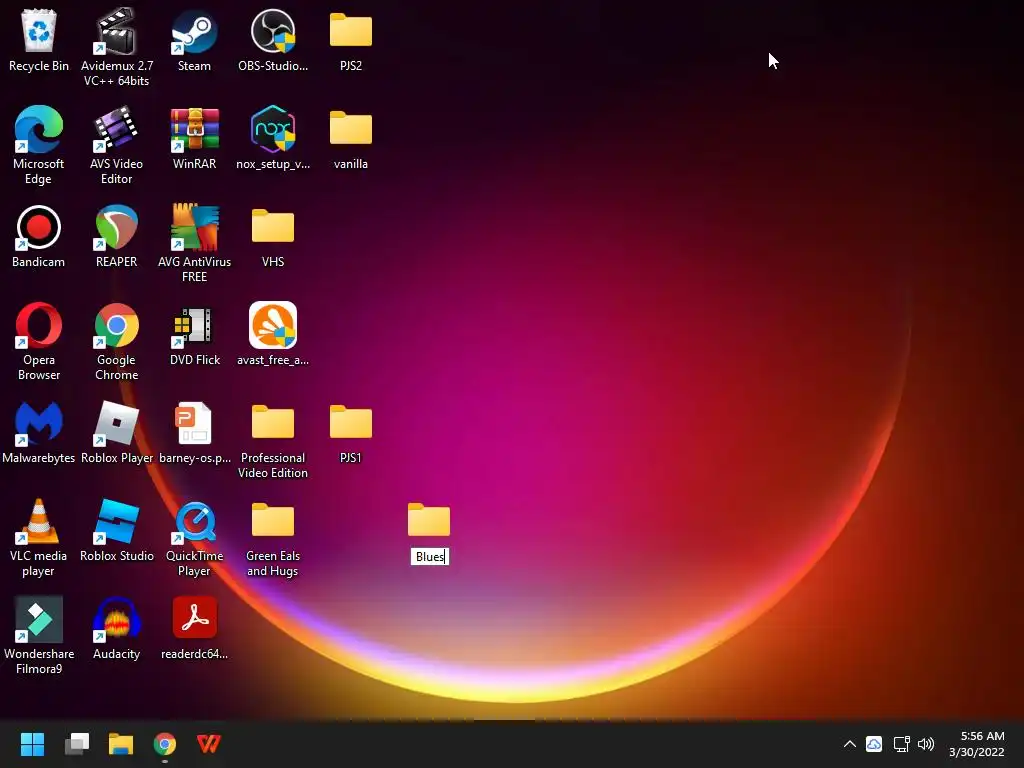The height and width of the screenshot is (768, 1024).
Task: Select the PJS2 folder
Action: coord(351,31)
